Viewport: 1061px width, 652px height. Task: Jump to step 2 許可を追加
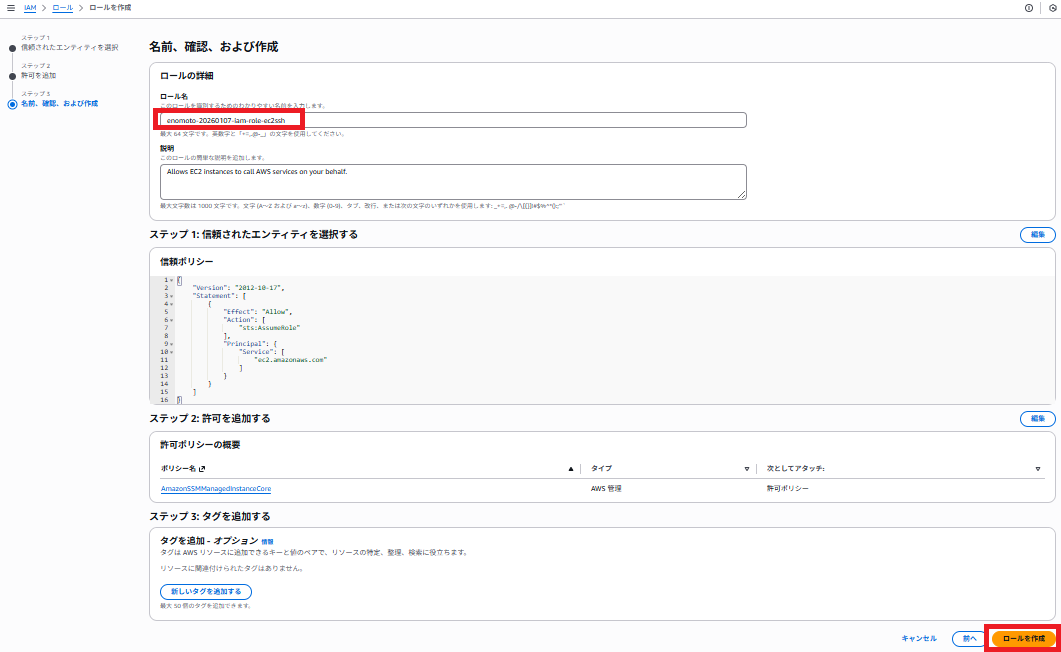pyautogui.click(x=38, y=75)
